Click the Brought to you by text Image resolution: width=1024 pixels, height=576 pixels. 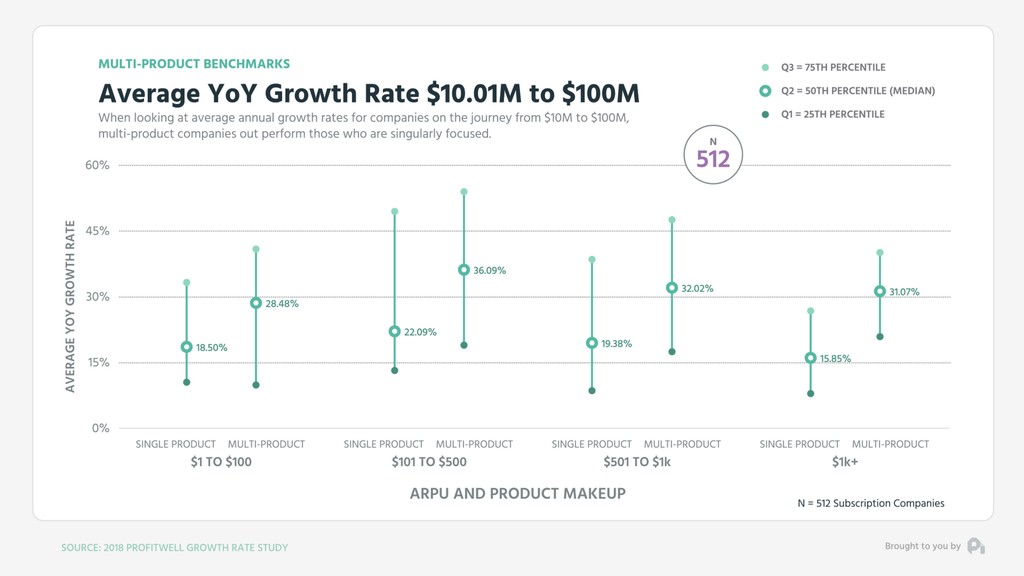click(922, 546)
